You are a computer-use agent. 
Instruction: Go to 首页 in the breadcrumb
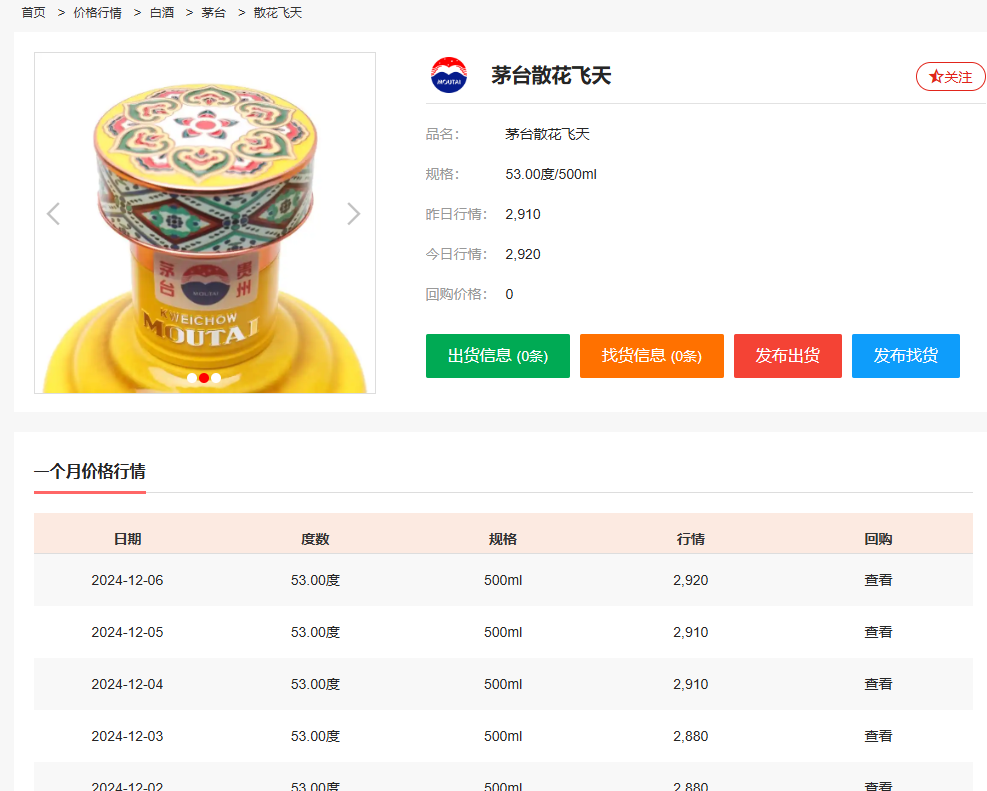point(33,13)
